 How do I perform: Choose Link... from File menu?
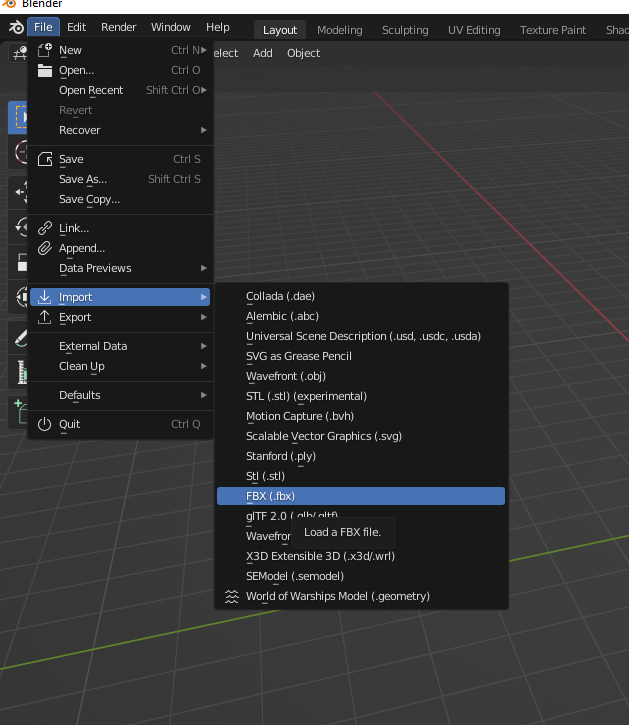click(120, 228)
